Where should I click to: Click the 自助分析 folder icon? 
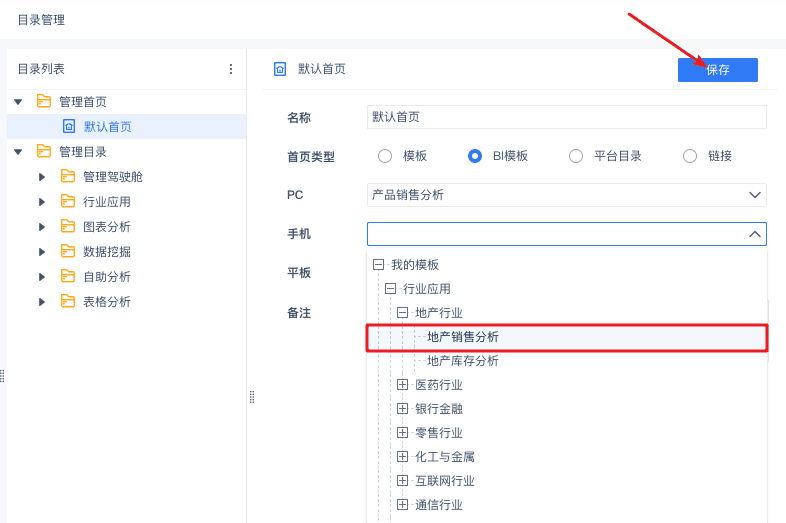coord(68,276)
